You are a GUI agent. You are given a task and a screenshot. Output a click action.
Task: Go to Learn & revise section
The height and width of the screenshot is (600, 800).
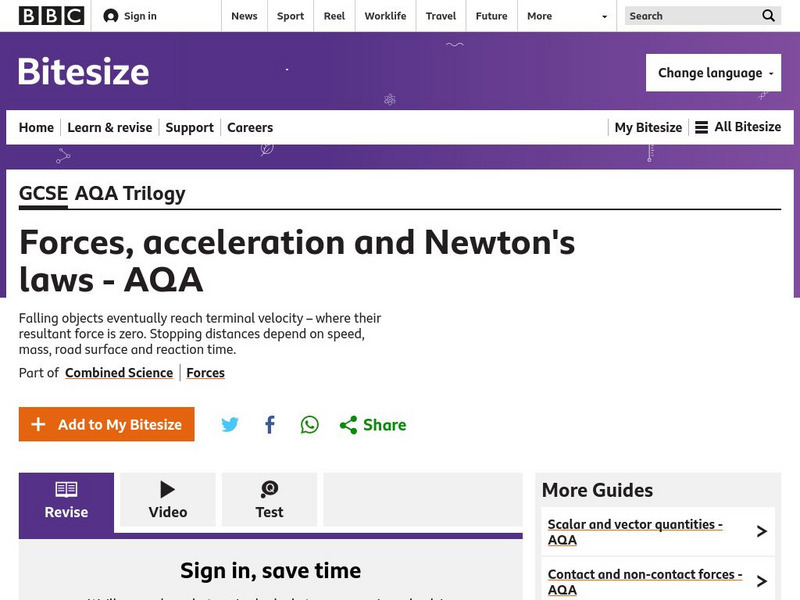coord(110,127)
